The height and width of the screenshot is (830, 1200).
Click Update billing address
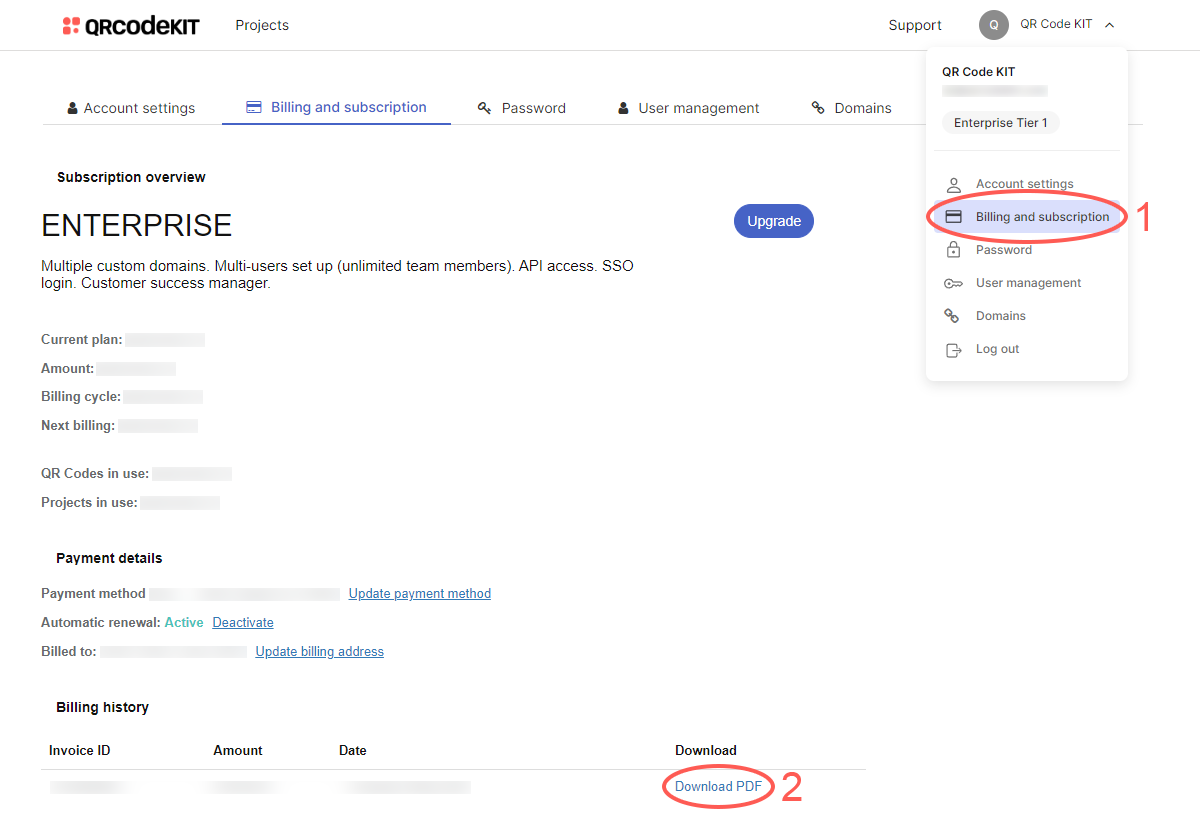(319, 651)
